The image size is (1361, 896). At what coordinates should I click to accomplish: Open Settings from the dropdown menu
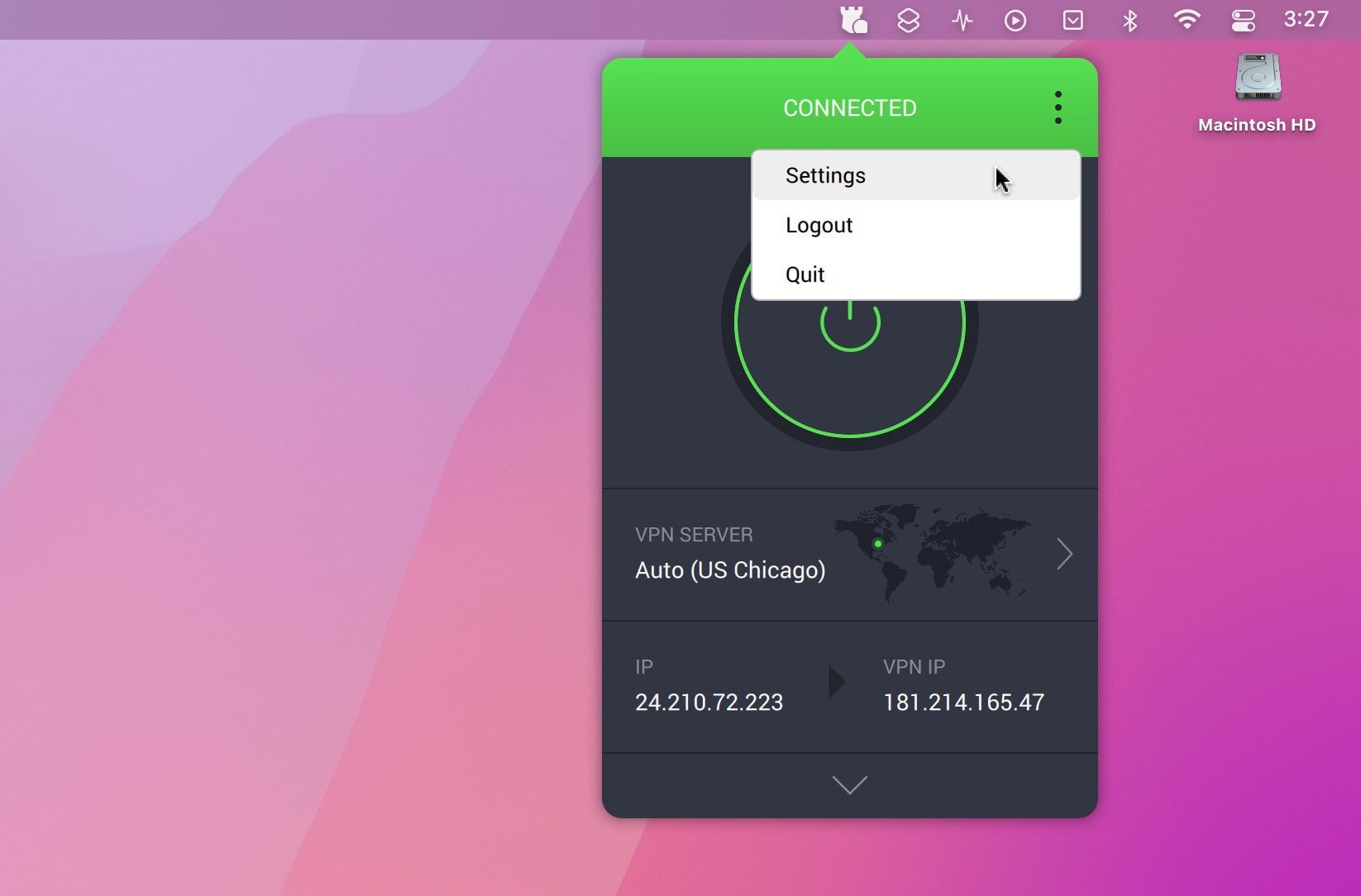(915, 175)
